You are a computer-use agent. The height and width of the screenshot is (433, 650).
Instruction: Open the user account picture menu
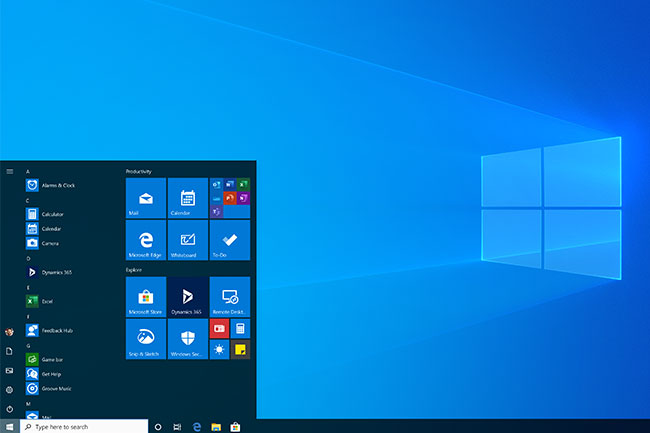[x=10, y=331]
